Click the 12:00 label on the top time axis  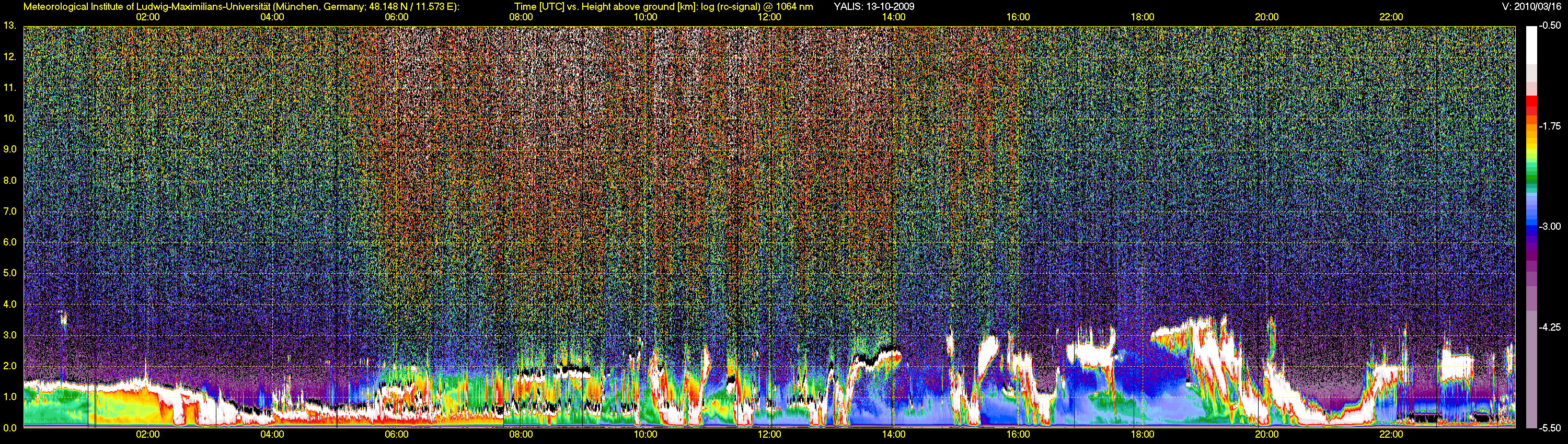(x=769, y=17)
